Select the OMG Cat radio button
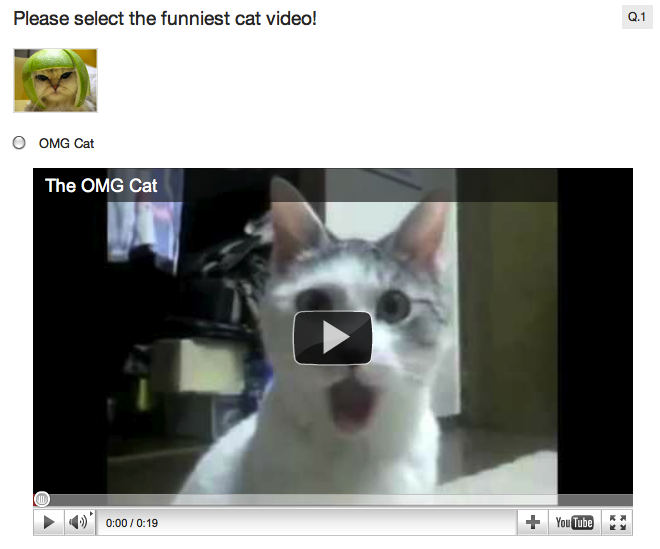The height and width of the screenshot is (549, 660). [19, 143]
